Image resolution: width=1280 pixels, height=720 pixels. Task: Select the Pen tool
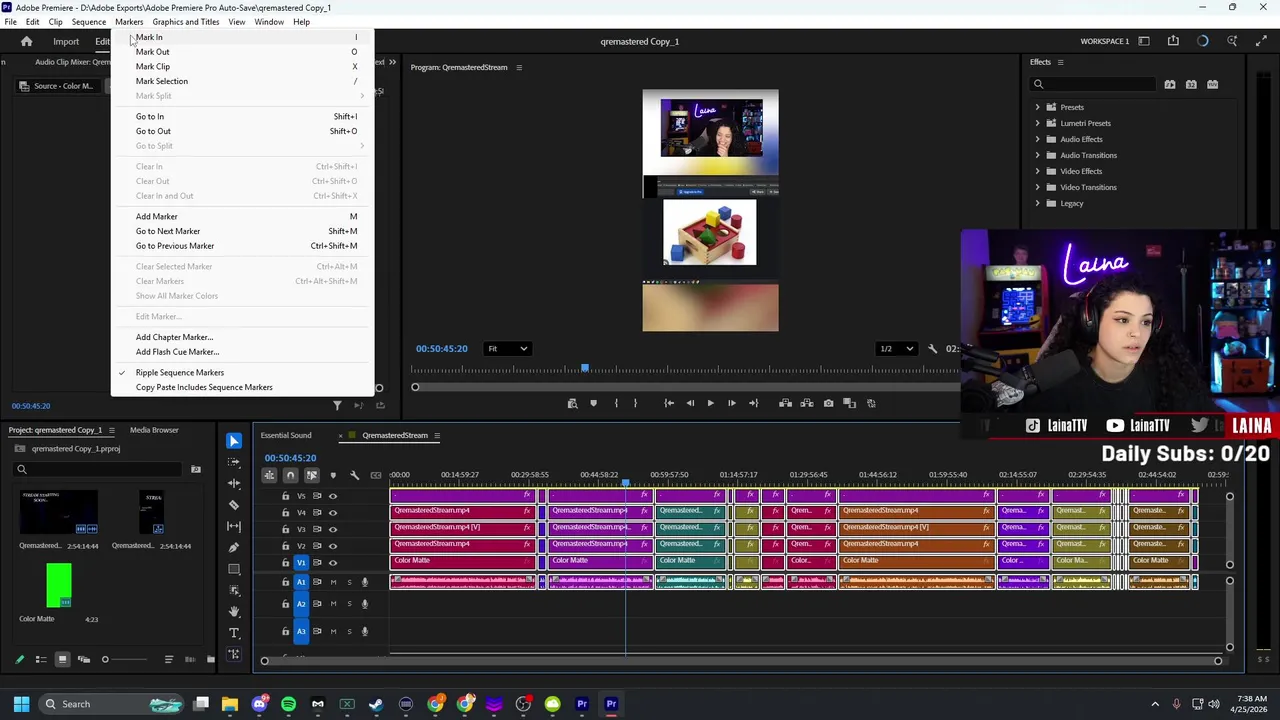(234, 548)
